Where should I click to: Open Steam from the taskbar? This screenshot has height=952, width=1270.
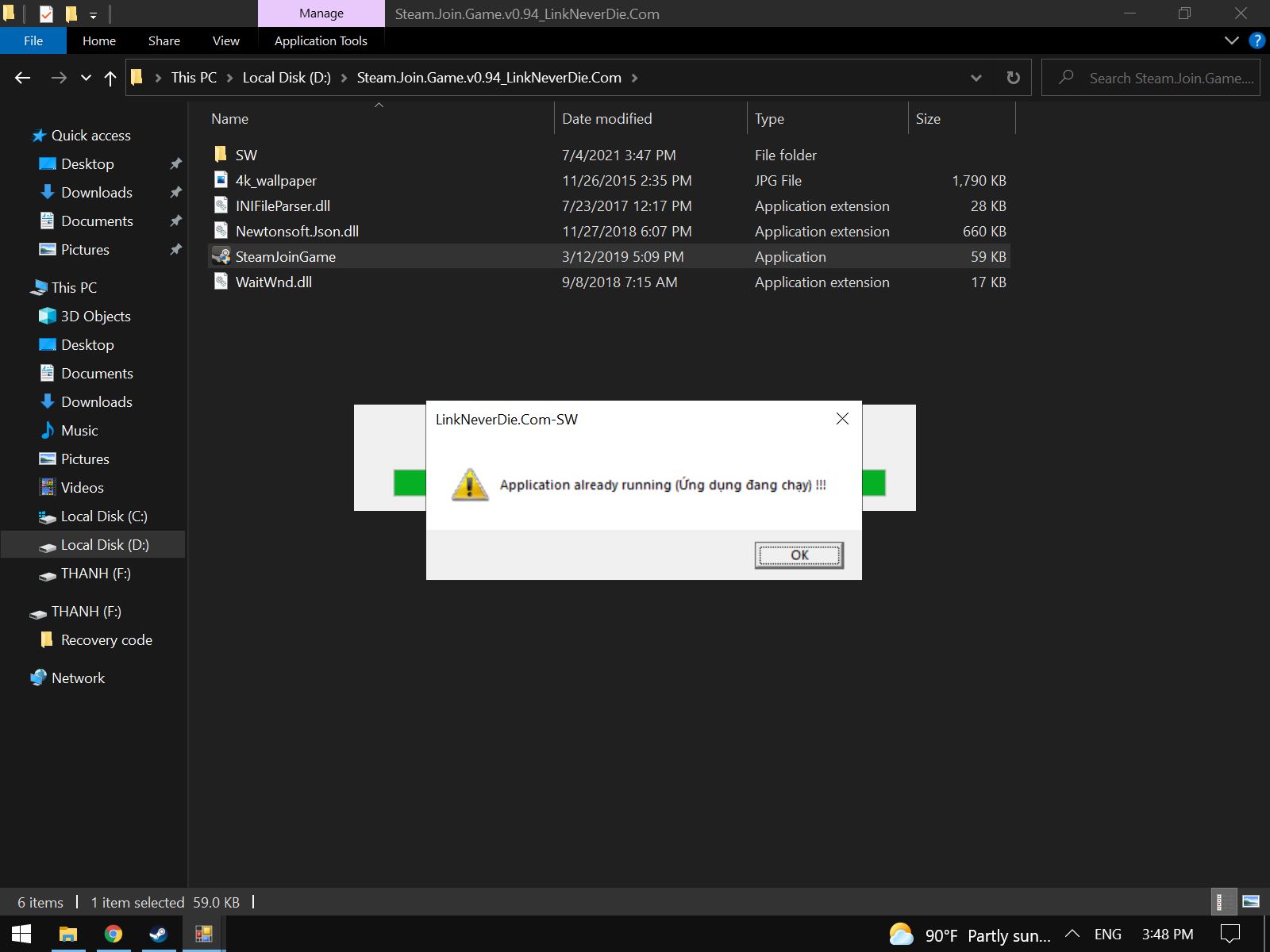tap(159, 934)
